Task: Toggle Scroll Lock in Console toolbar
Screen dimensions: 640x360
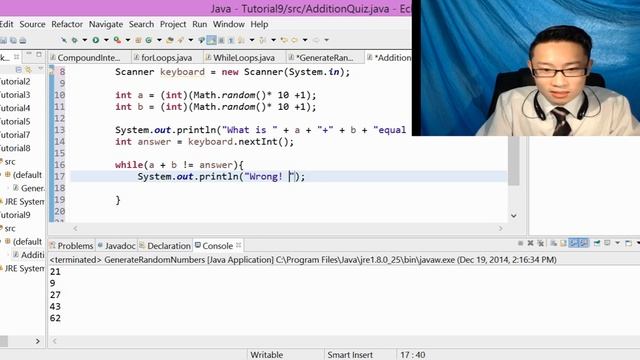Action: (564, 243)
